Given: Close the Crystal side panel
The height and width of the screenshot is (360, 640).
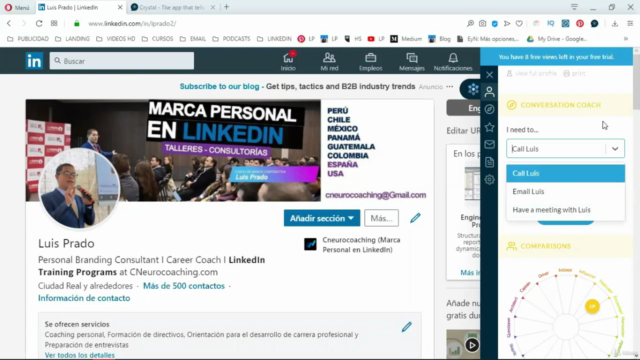Looking at the screenshot, I should [489, 75].
